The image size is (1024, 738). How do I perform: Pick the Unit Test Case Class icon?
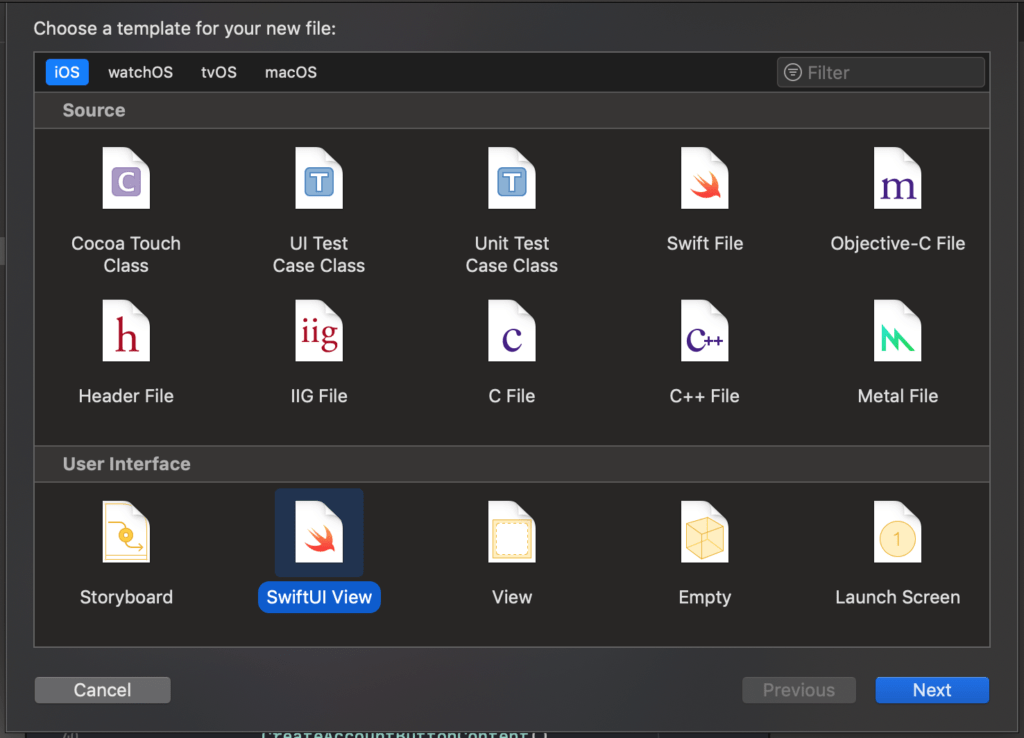512,178
